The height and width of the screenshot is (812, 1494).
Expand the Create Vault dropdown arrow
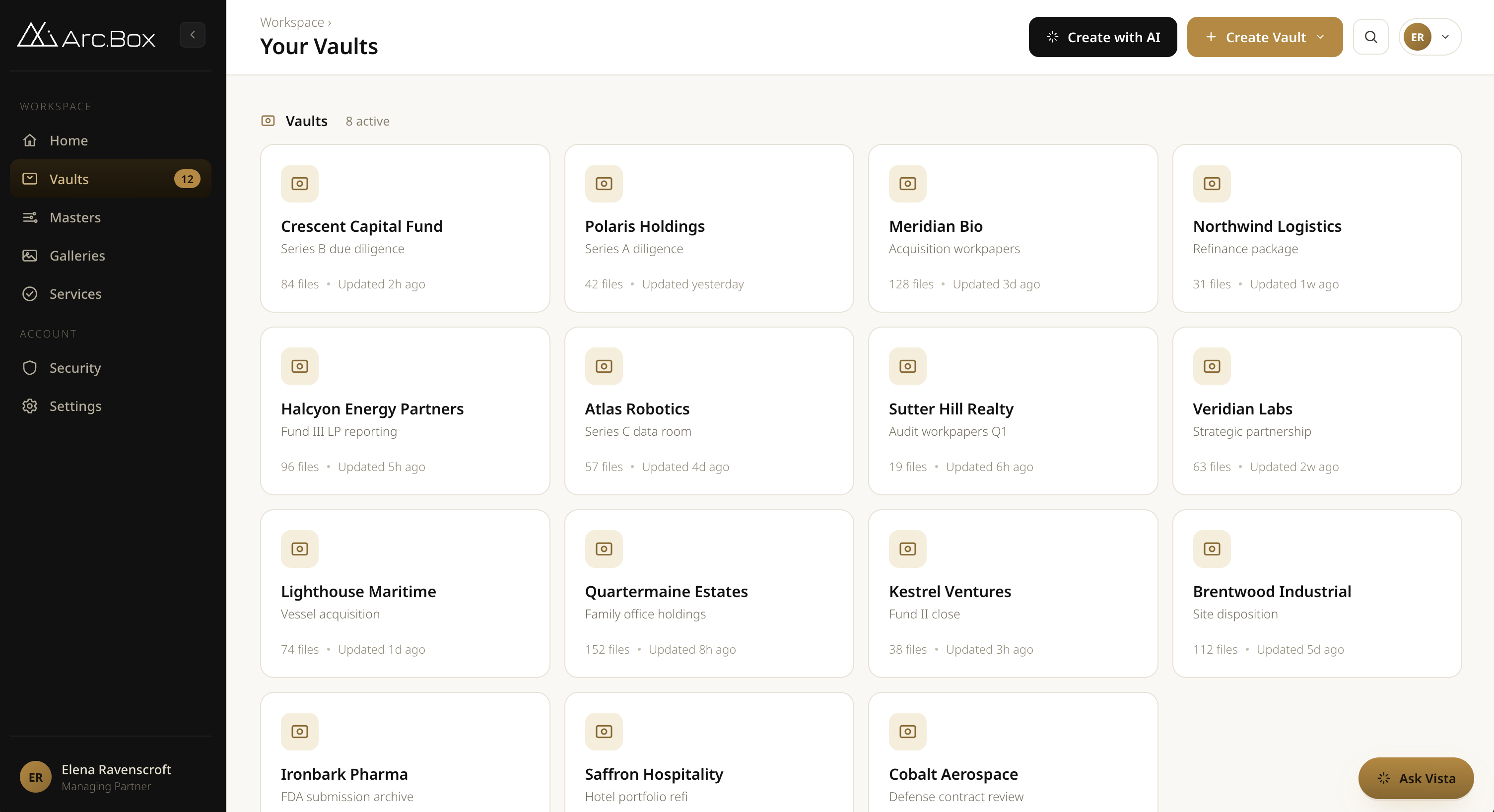click(1321, 37)
